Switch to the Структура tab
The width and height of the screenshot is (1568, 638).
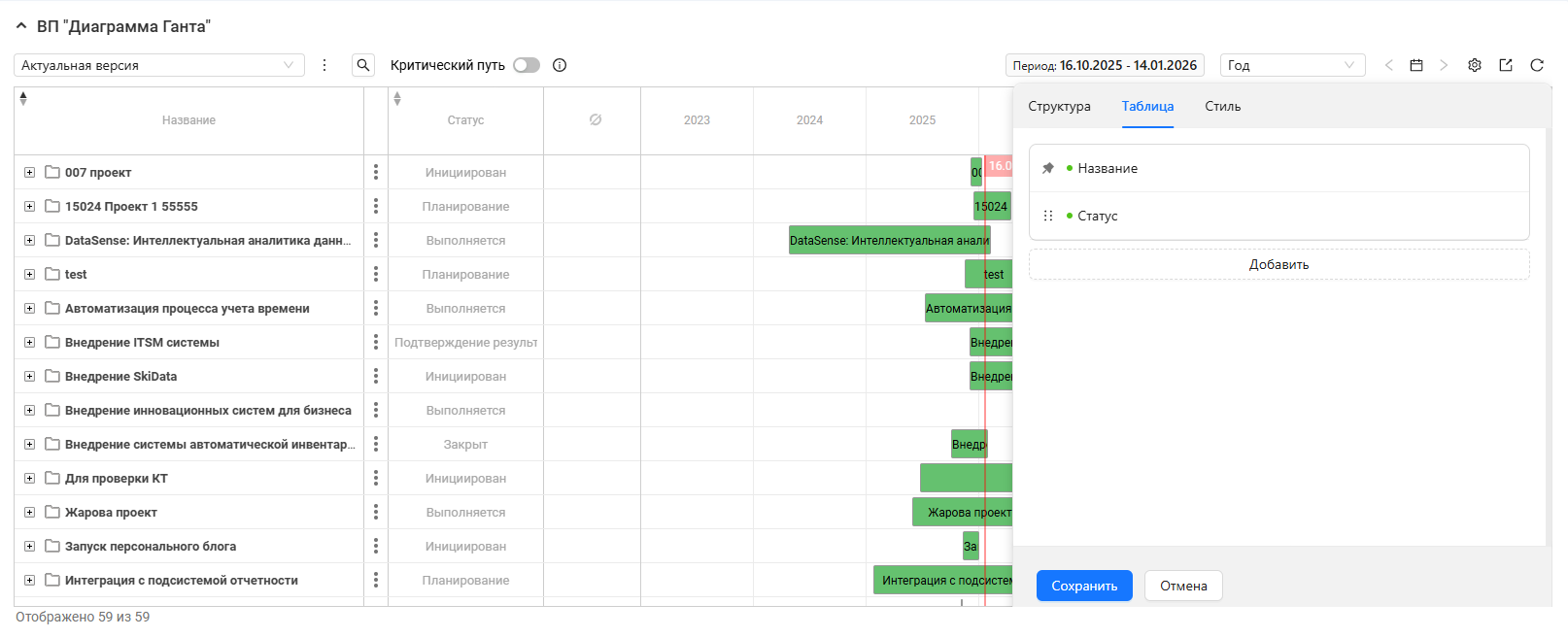1059,107
